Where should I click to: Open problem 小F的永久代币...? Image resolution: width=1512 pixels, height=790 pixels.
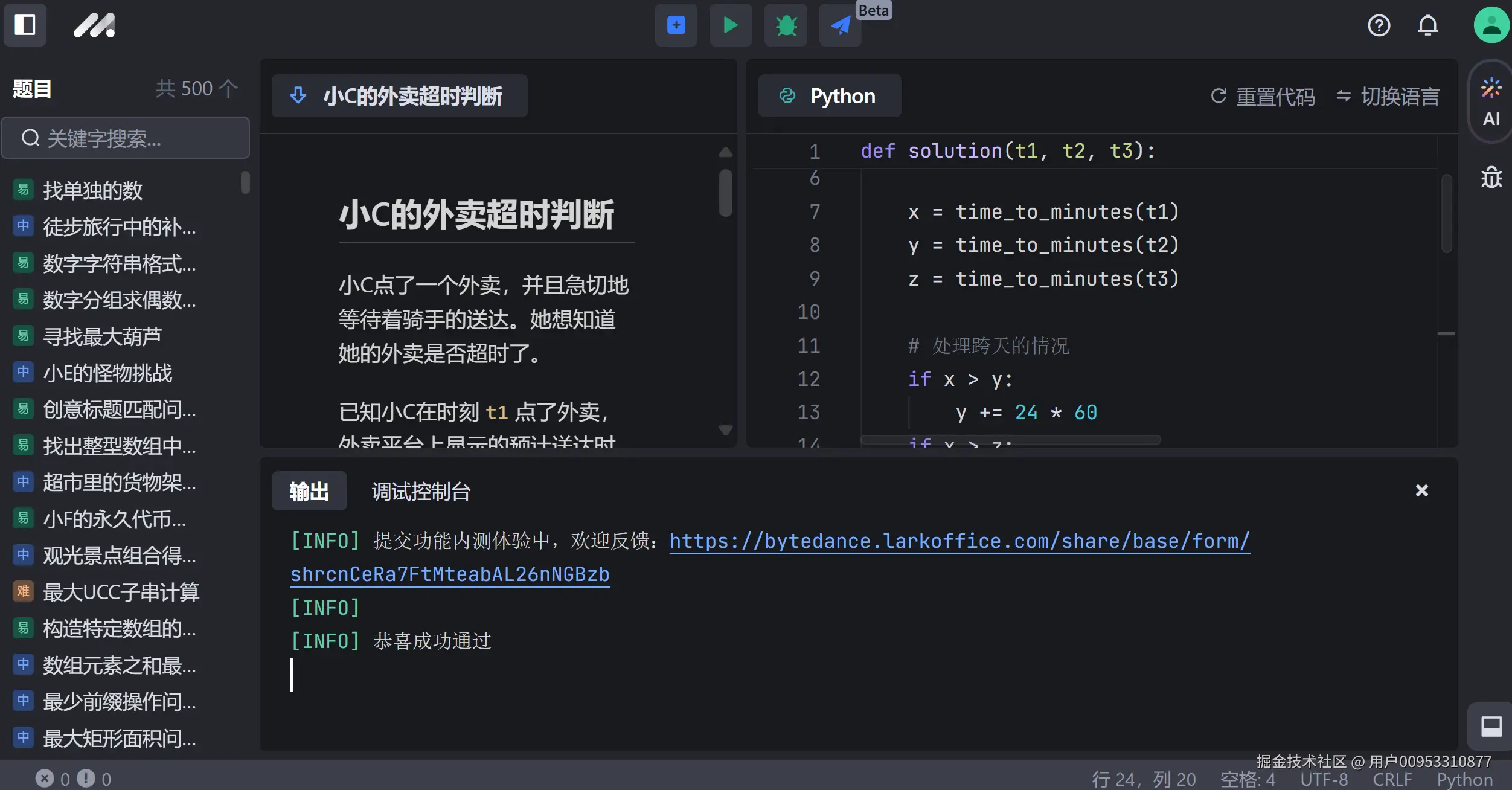point(114,519)
